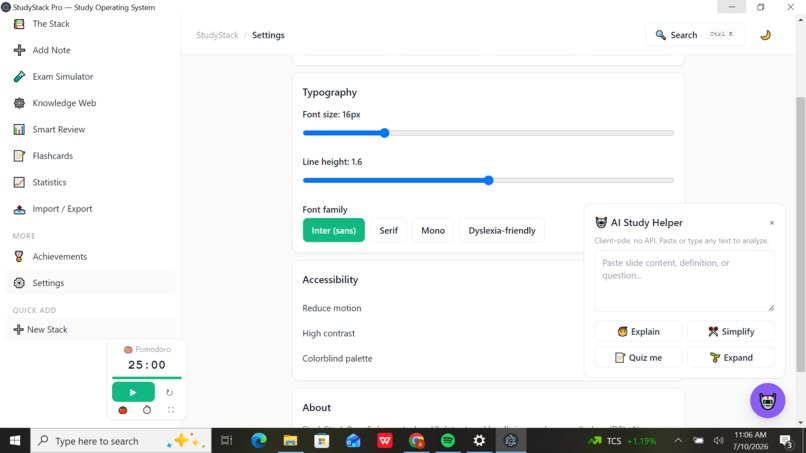Click the page vertical scrollbar

(x=800, y=234)
